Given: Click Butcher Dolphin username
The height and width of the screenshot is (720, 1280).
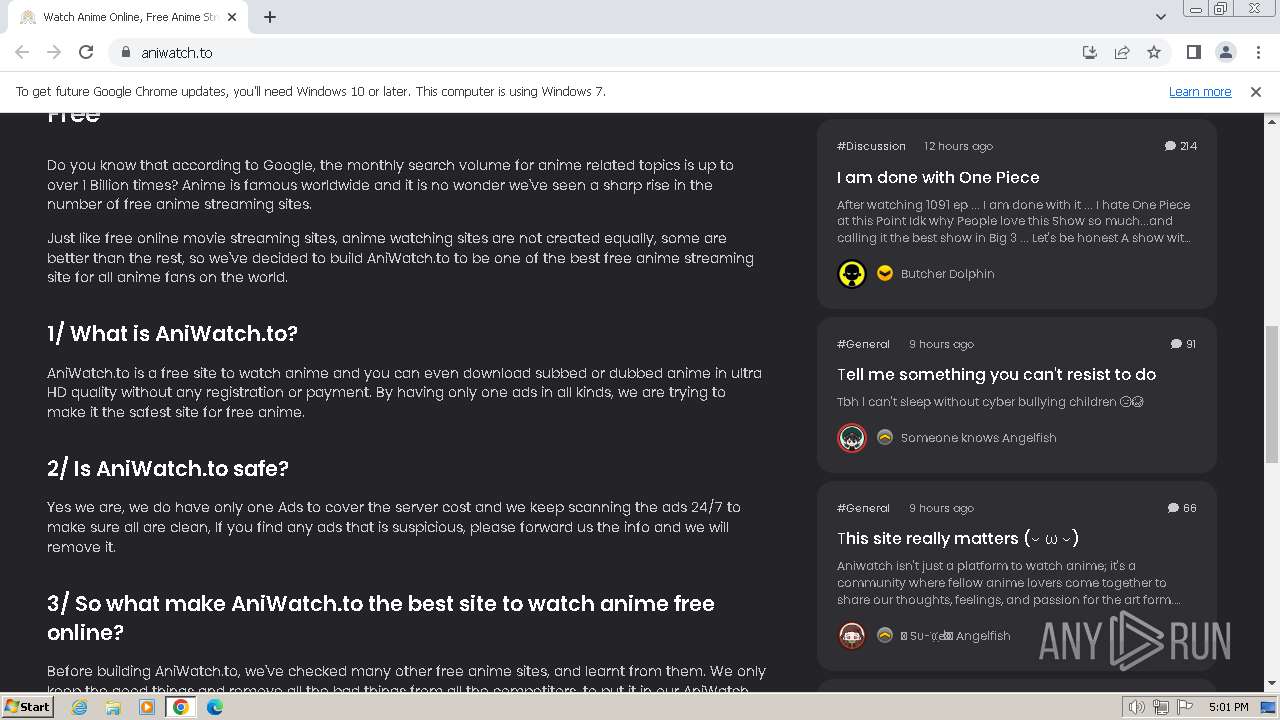Looking at the screenshot, I should (x=947, y=274).
